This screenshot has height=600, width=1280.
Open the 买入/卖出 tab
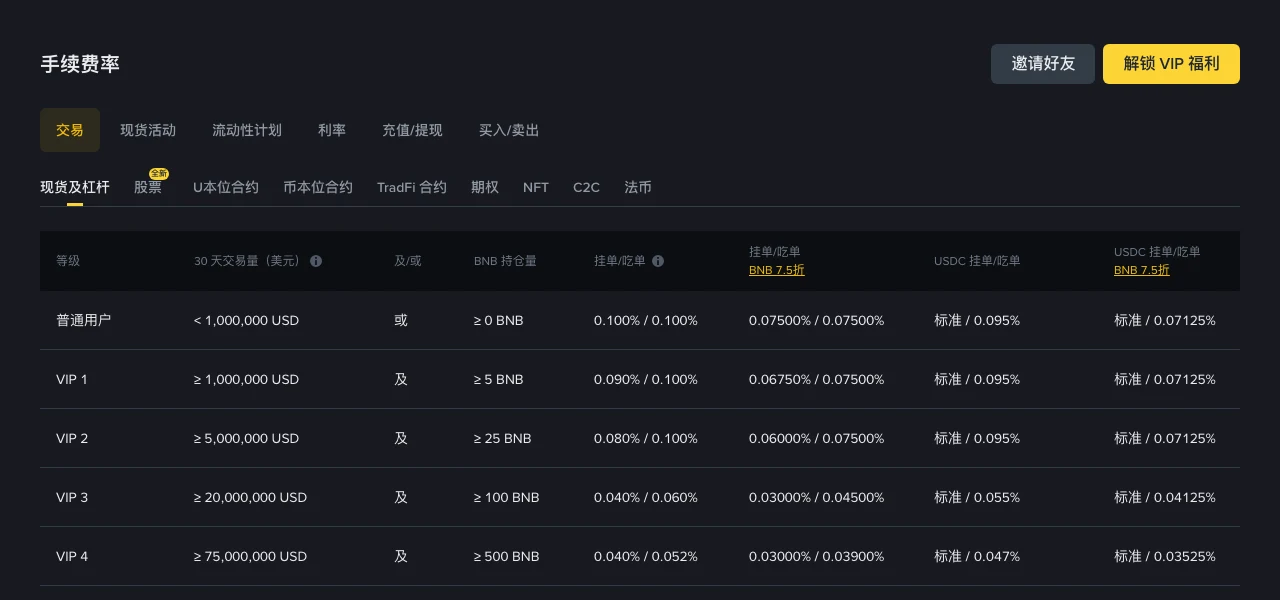click(509, 130)
